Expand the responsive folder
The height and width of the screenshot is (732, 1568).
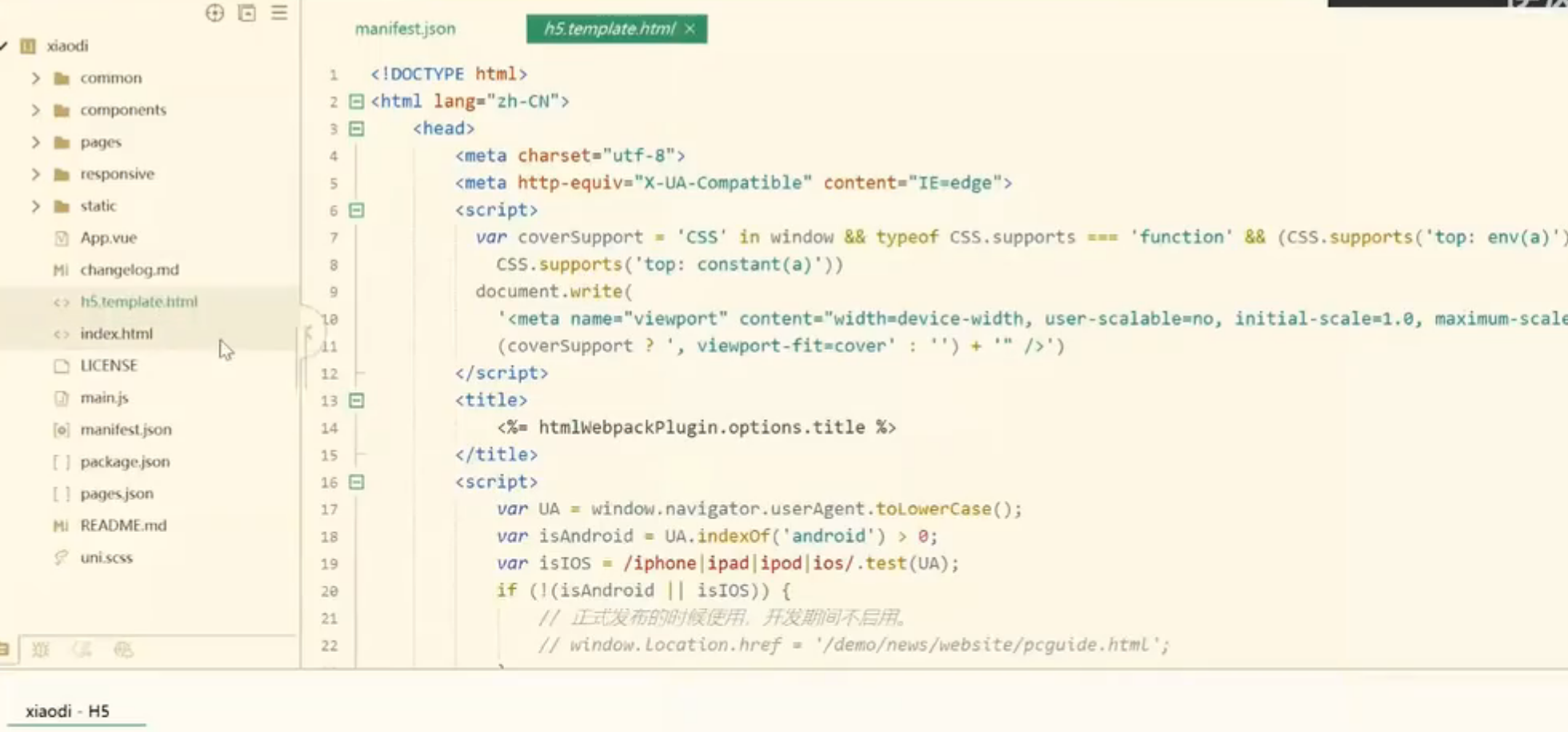35,174
